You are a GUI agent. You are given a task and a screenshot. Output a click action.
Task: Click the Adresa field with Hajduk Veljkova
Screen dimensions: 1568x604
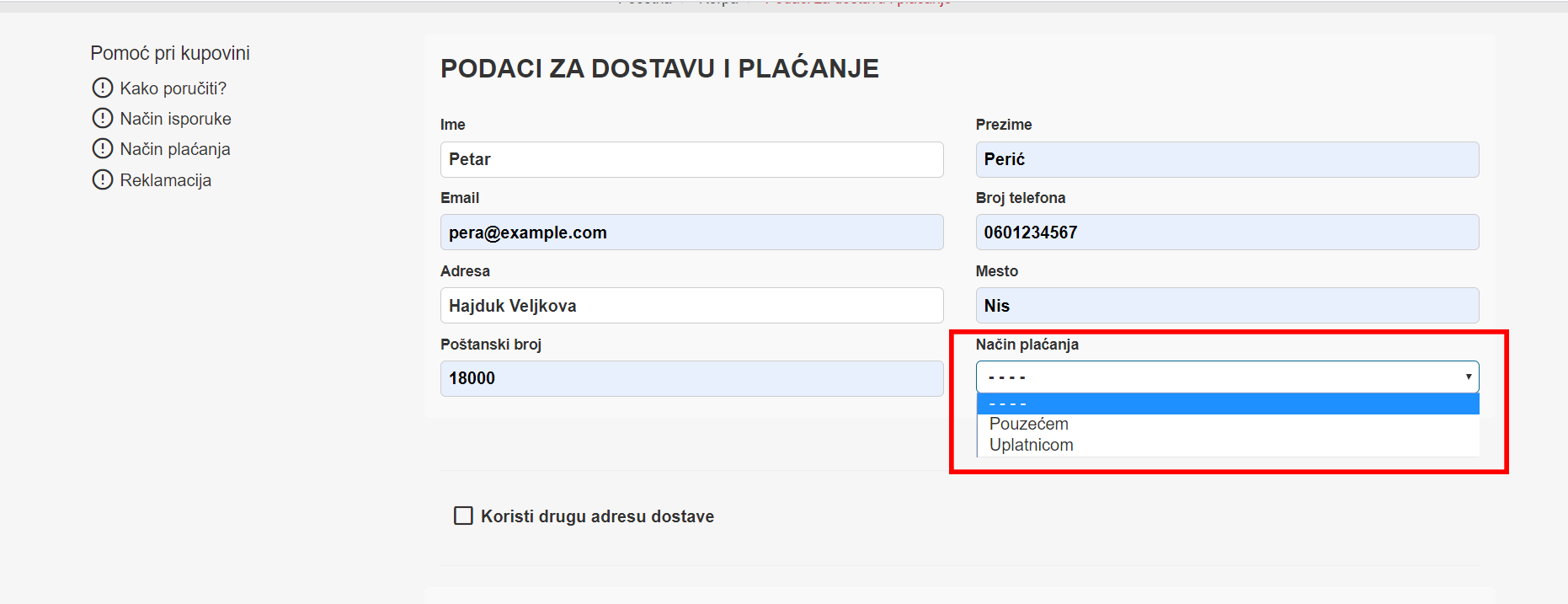pyautogui.click(x=691, y=306)
